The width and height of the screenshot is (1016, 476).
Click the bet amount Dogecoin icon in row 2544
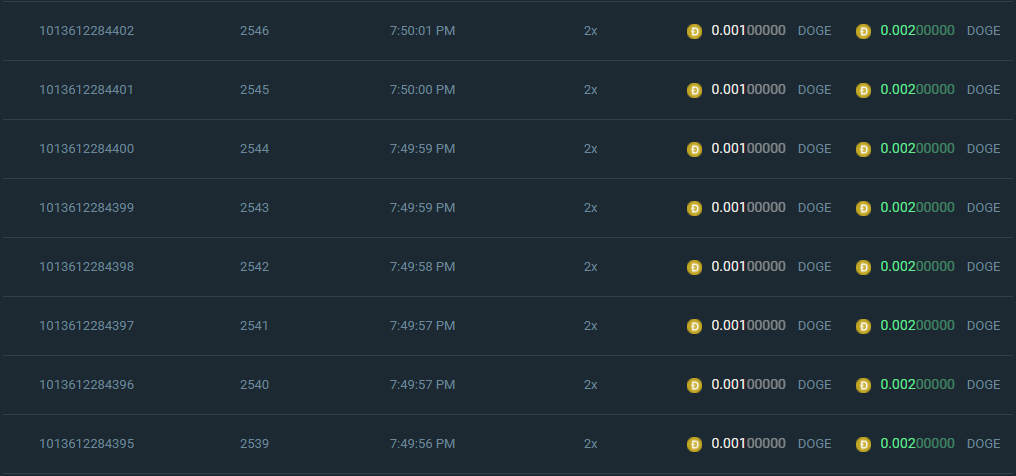coord(694,149)
